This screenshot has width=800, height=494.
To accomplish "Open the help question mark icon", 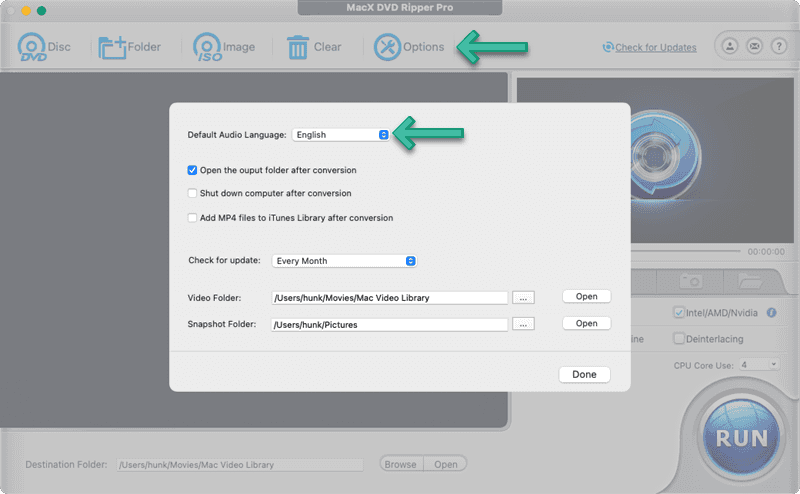I will point(779,46).
